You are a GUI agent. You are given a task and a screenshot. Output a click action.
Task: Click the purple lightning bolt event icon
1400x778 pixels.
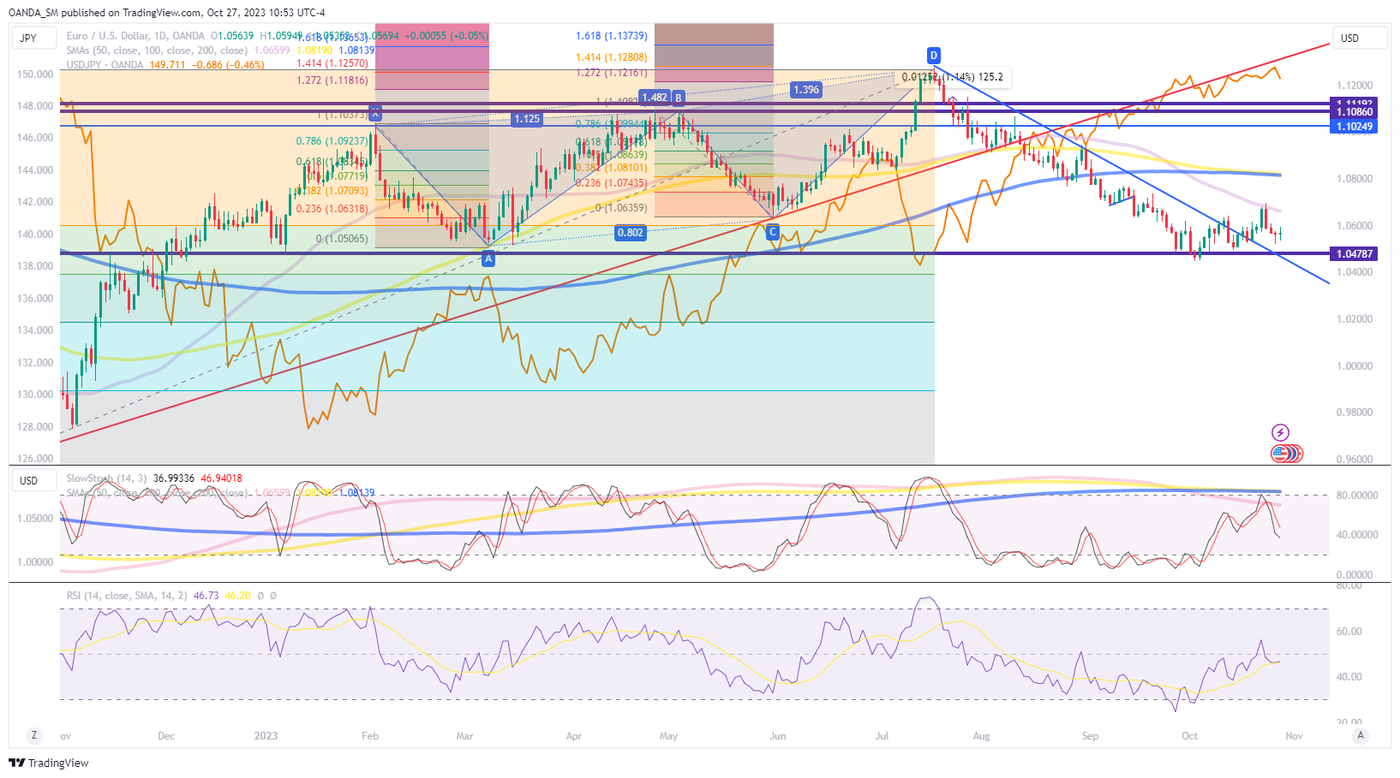1280,432
